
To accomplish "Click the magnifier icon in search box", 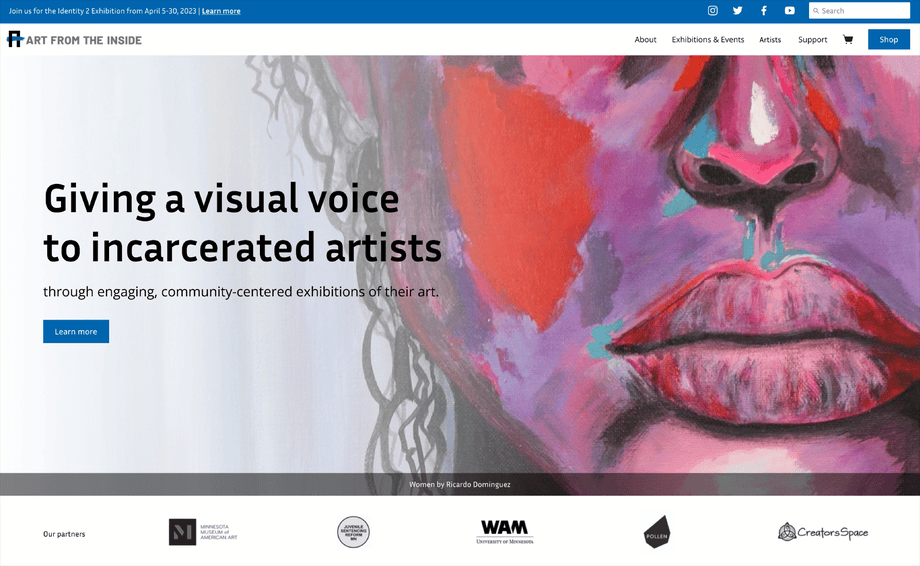I will (x=816, y=11).
